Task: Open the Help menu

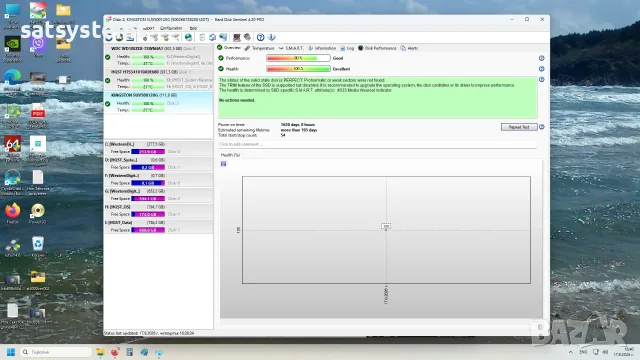Action: click(x=193, y=28)
